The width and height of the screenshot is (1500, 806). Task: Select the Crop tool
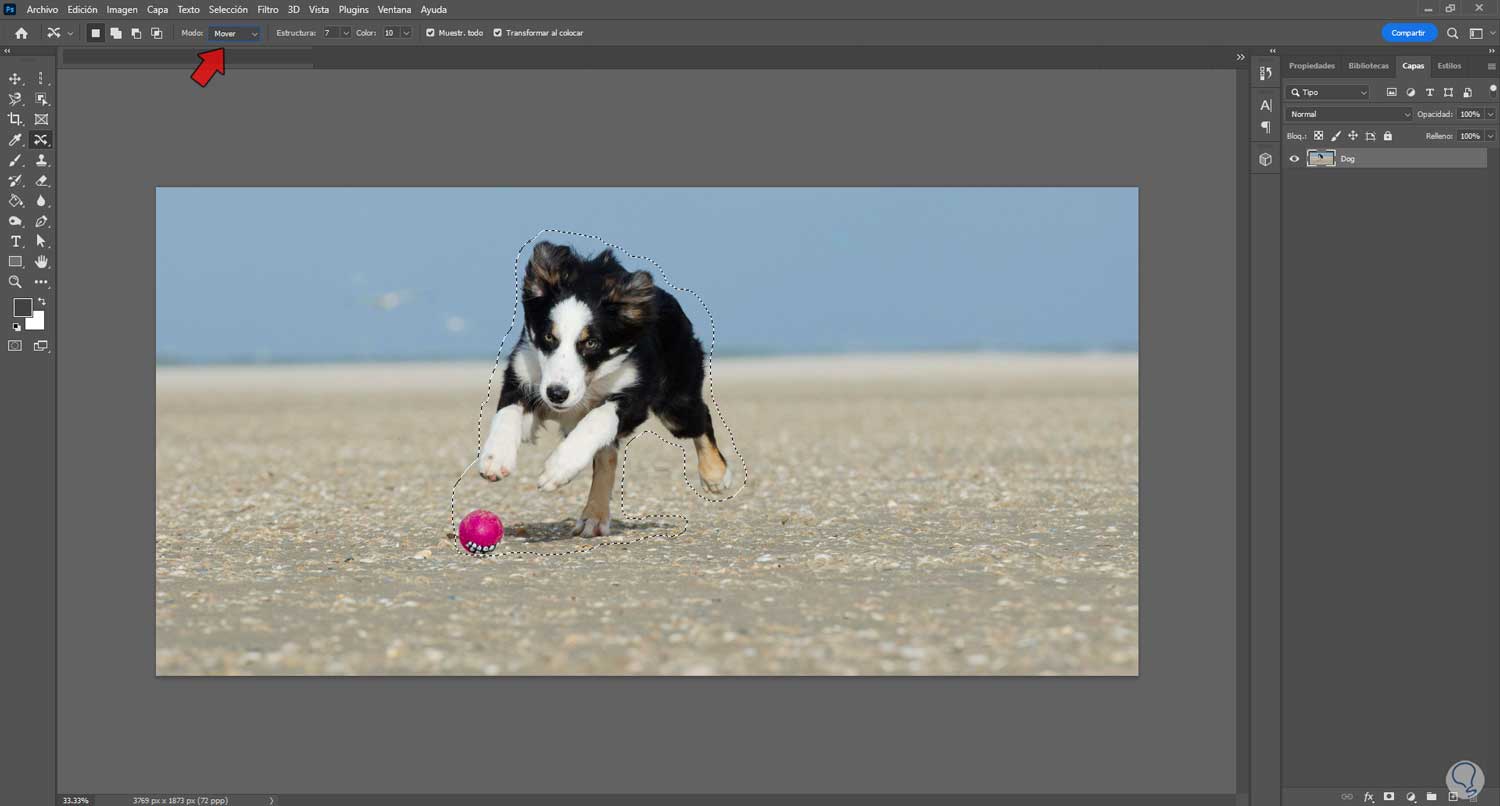[15, 119]
